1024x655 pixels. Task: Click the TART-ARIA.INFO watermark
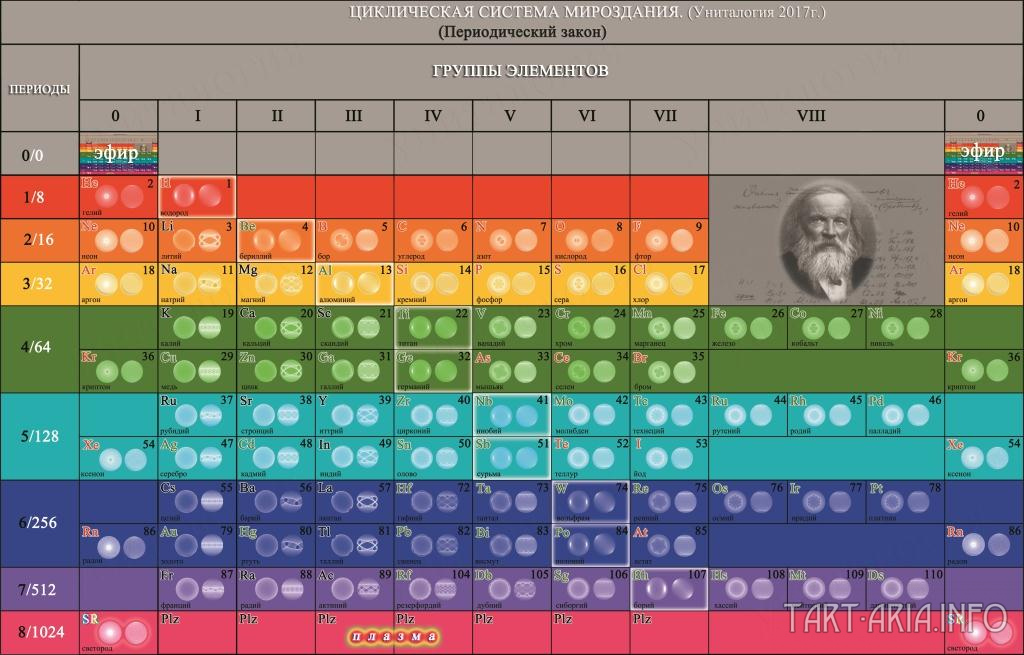895,618
